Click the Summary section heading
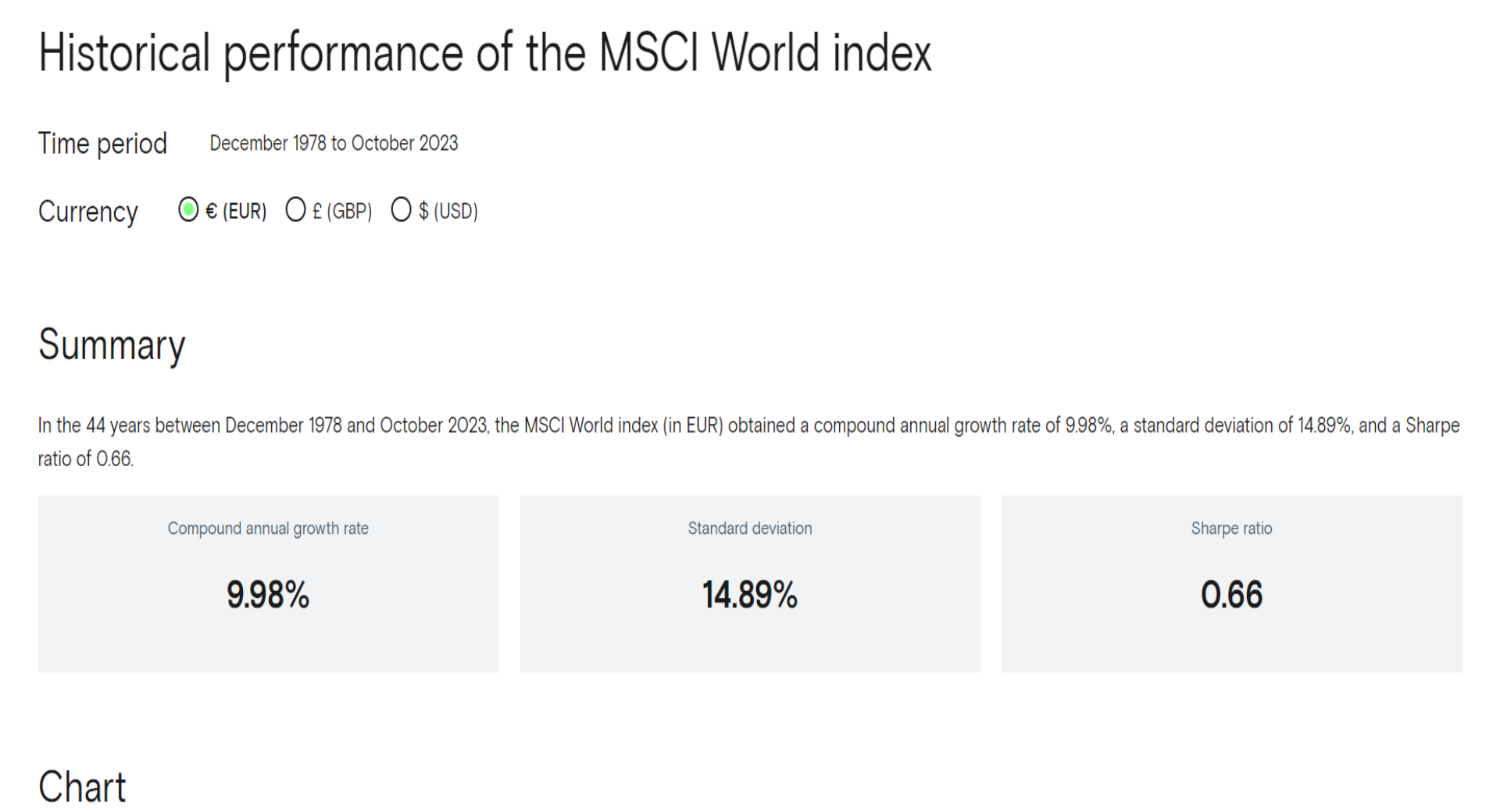The height and width of the screenshot is (812, 1500). click(112, 346)
